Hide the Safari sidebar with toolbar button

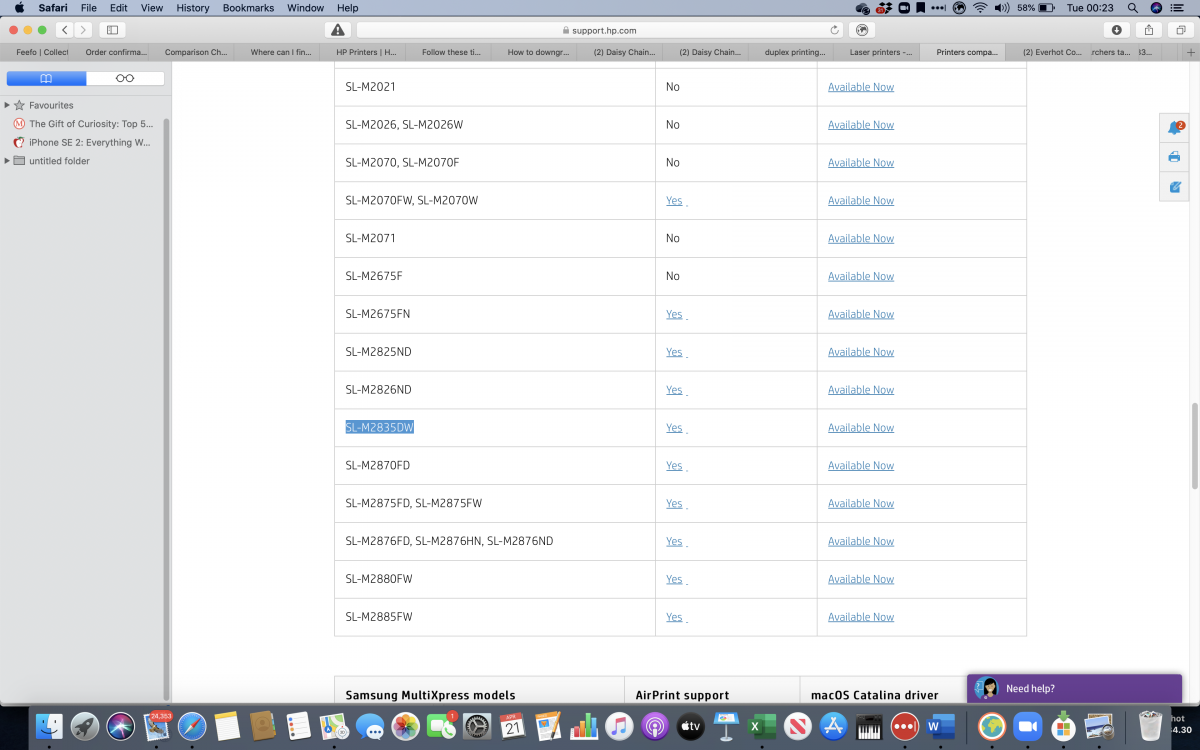(112, 30)
